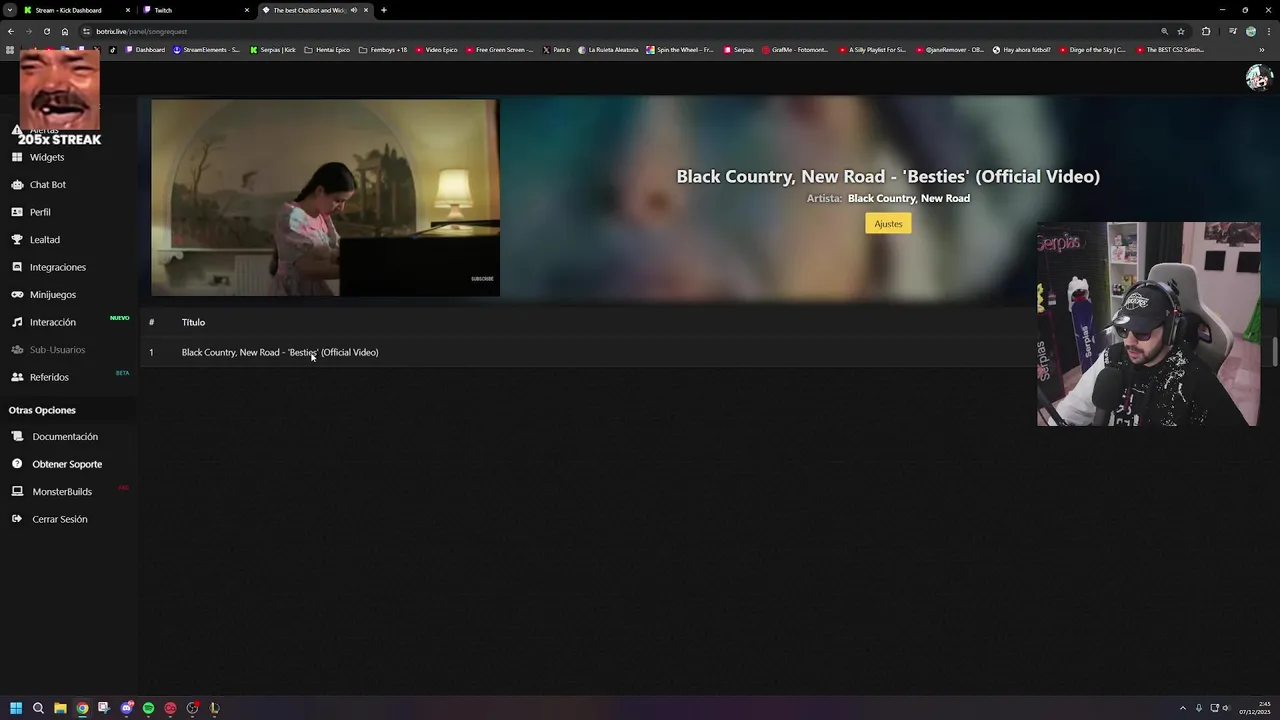Open File Explorer from the taskbar
Viewport: 1280px width, 720px height.
coord(60,708)
